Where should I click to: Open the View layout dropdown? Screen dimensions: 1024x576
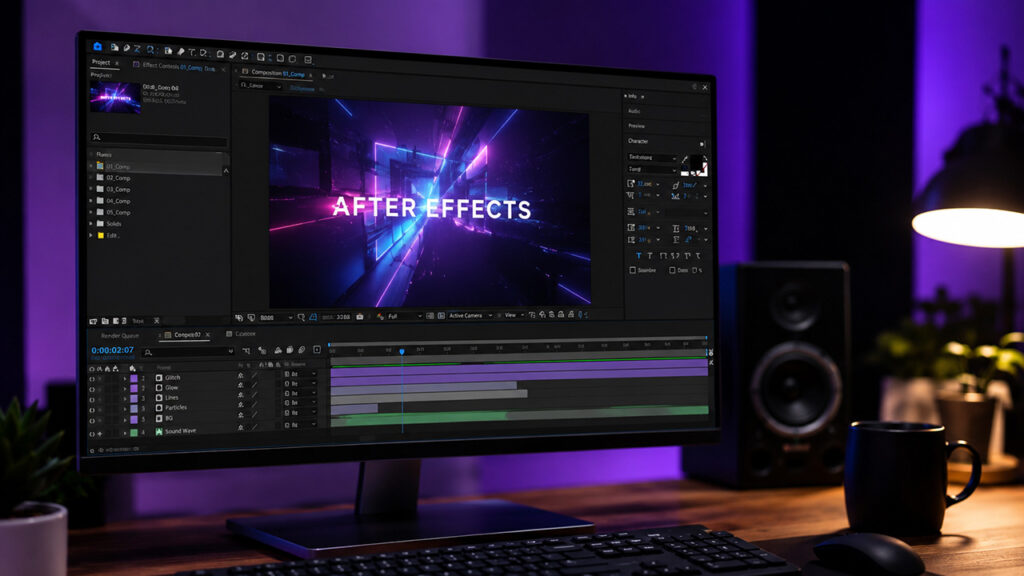point(515,315)
